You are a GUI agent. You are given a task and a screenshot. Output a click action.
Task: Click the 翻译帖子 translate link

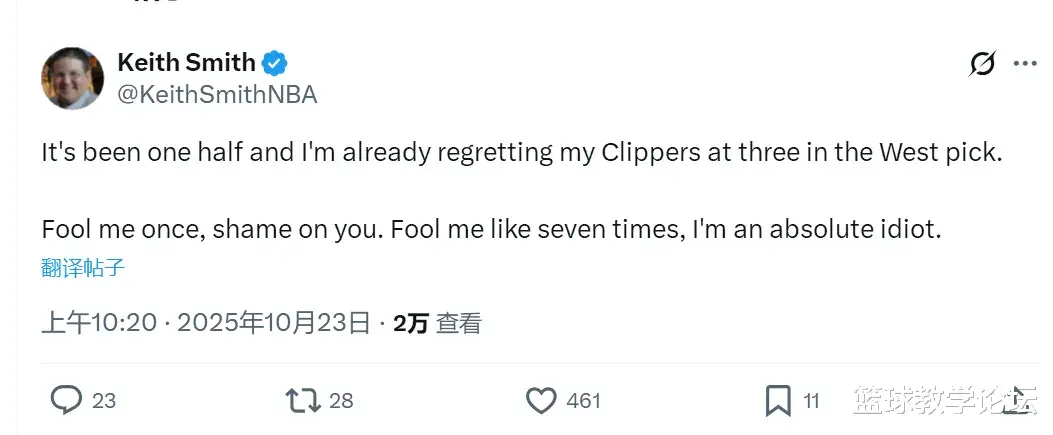(83, 267)
